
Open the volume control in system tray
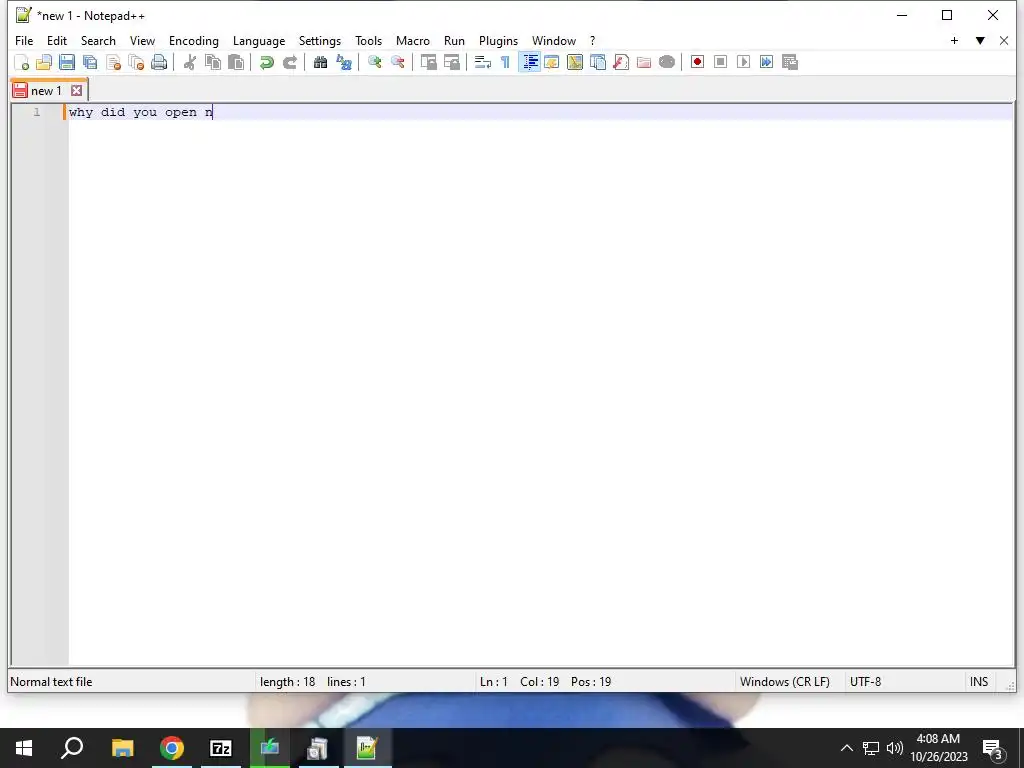tap(895, 748)
